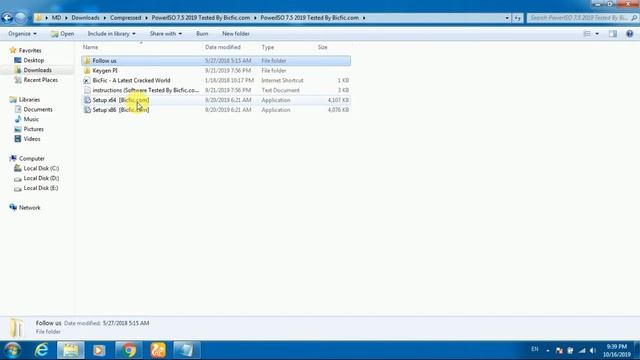Show hidden tray icons arrow

(548, 351)
